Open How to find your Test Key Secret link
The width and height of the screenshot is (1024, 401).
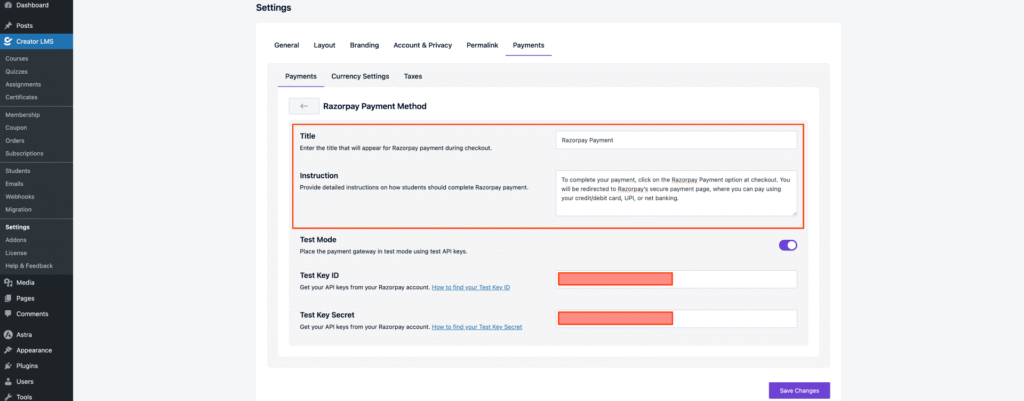tap(477, 327)
